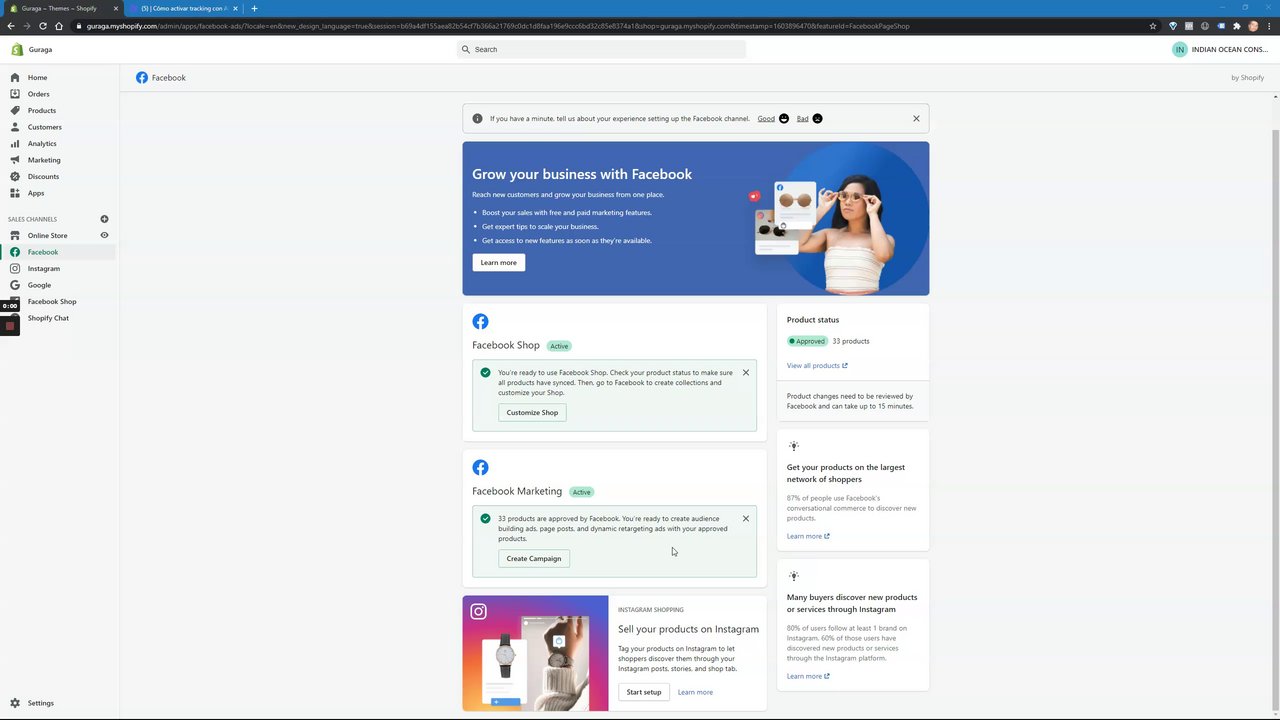Click the Create Campaign button
Screen dimensions: 1280x720
(x=534, y=558)
